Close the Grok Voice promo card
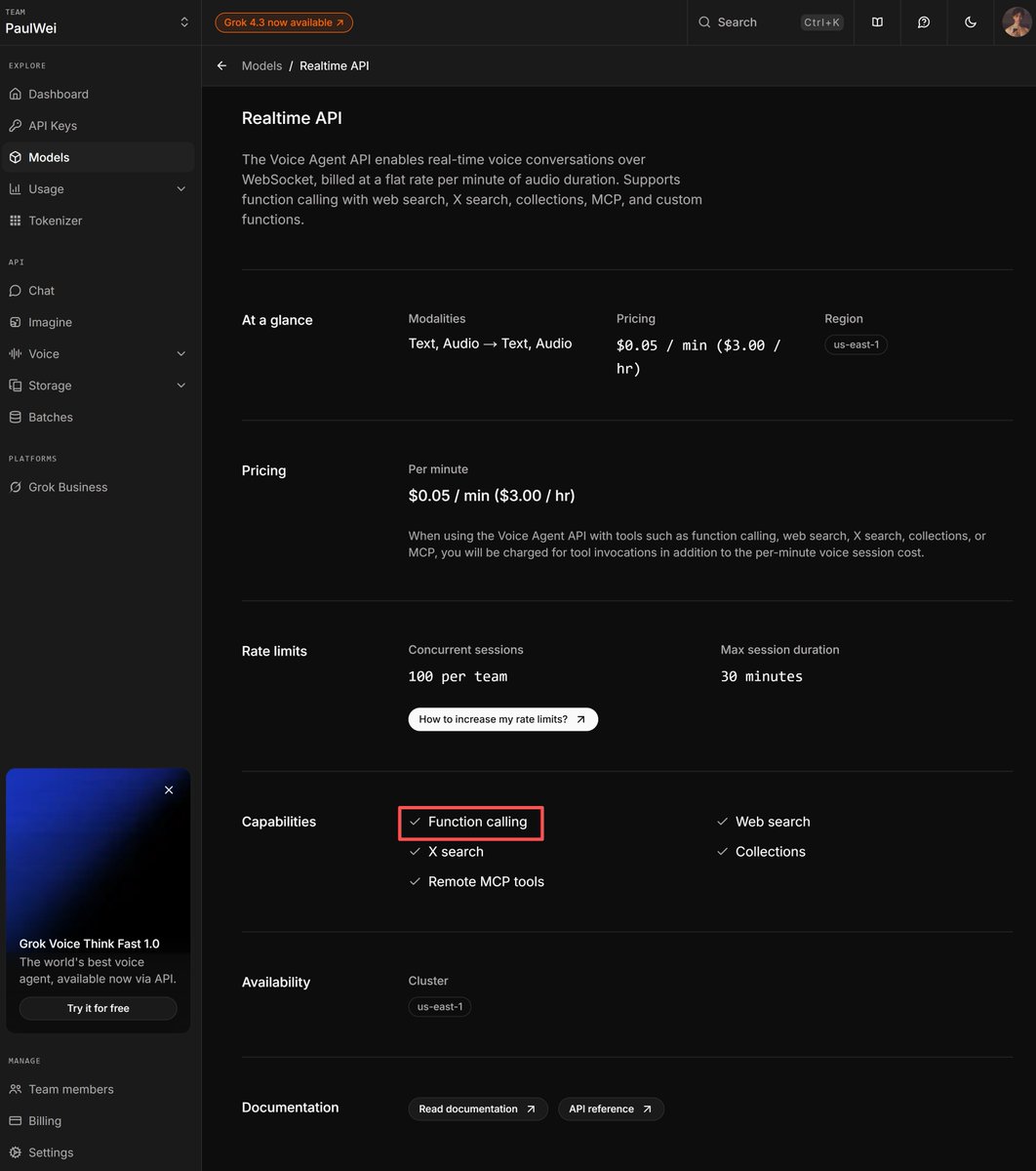 point(169,790)
